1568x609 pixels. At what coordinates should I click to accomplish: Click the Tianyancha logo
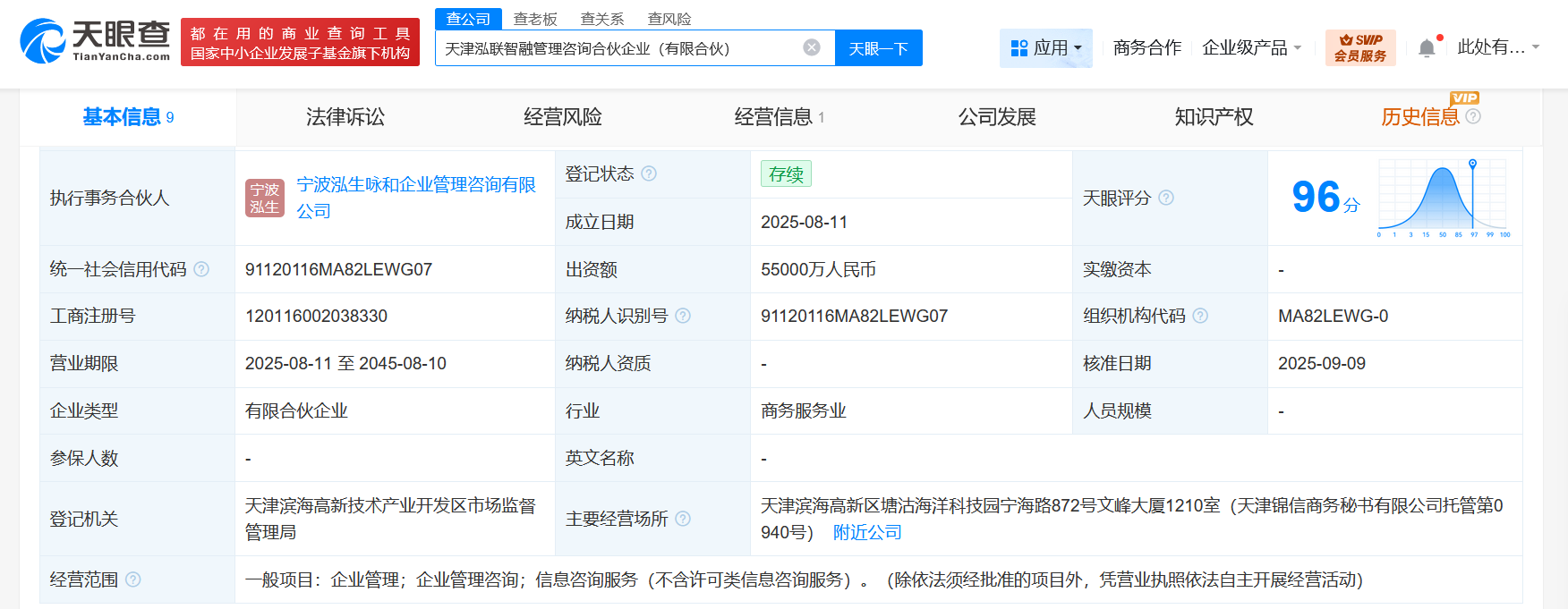(x=95, y=41)
